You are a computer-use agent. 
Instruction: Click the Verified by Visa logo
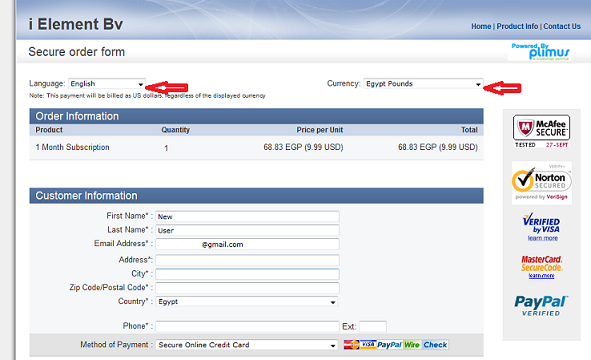(541, 223)
